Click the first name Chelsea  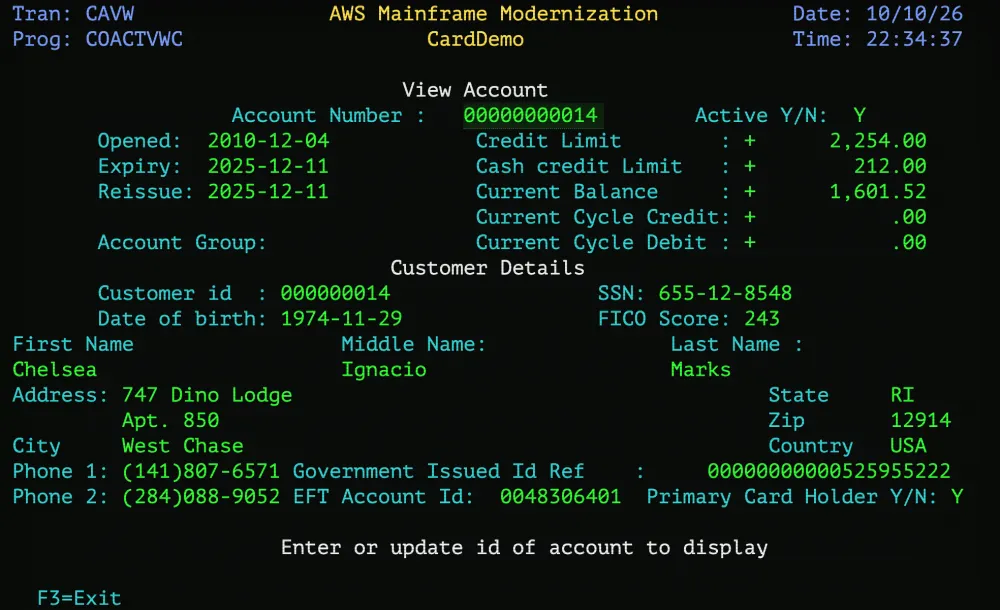tap(55, 369)
